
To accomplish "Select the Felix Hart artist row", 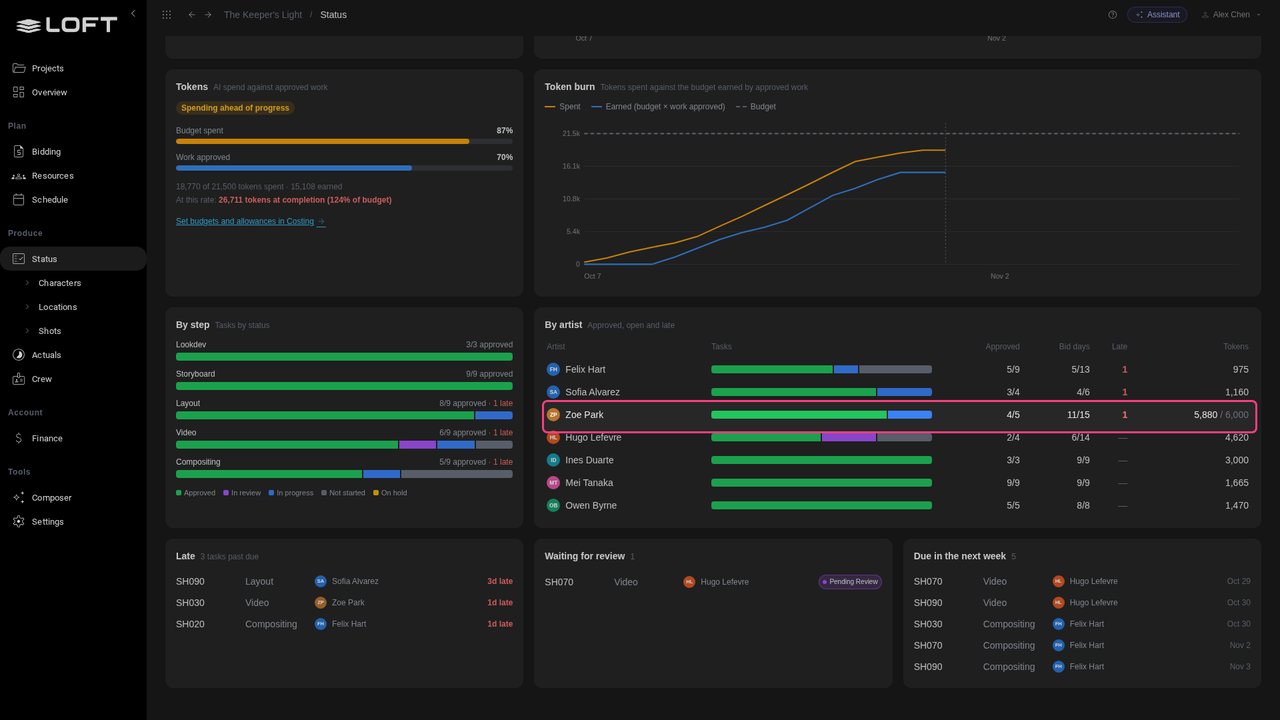I will [897, 370].
